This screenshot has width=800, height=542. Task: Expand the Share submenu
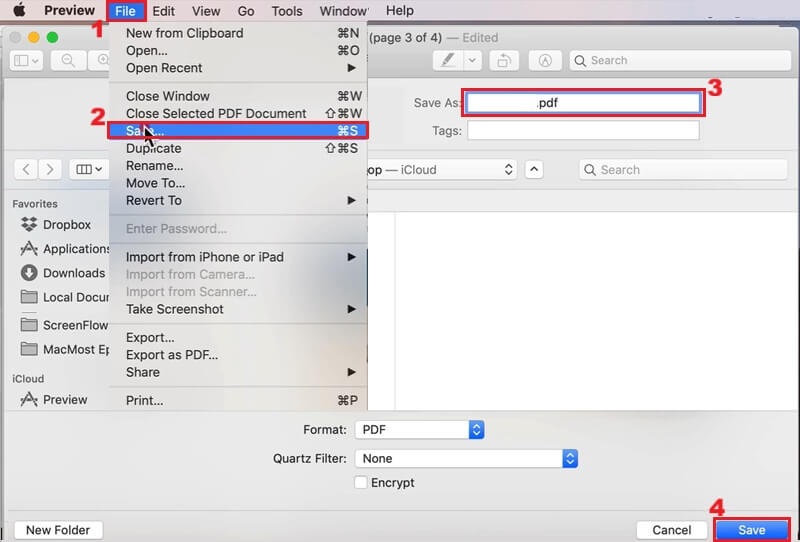(x=238, y=372)
